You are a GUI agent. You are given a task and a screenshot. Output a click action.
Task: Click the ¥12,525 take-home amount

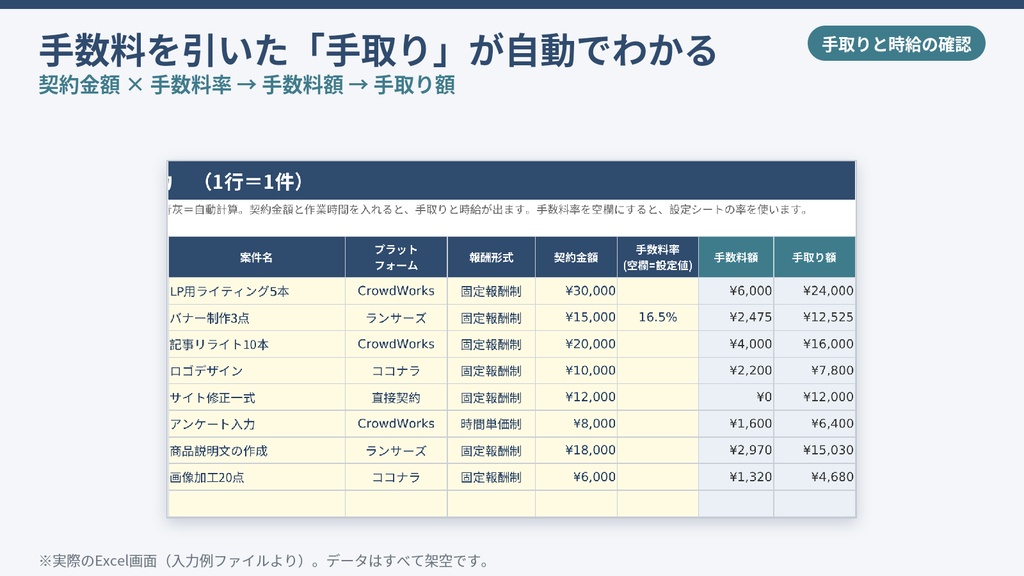click(x=814, y=318)
